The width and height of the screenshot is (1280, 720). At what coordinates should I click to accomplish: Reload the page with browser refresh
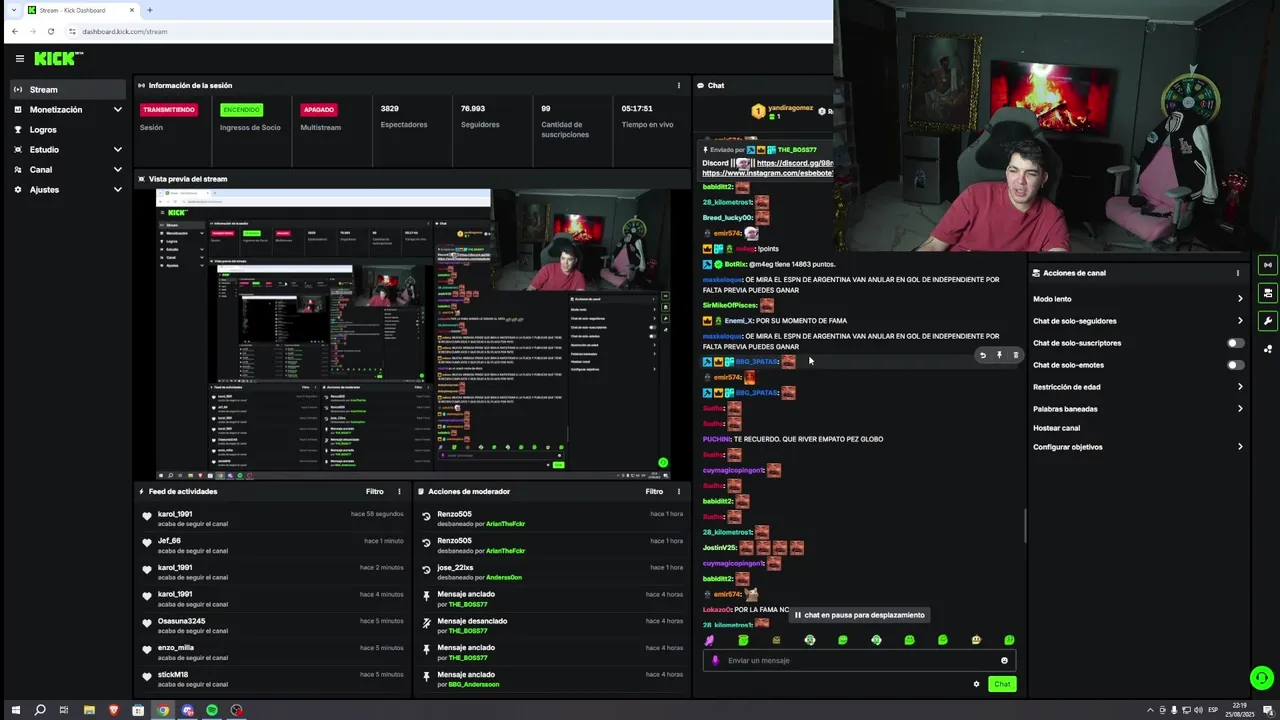pos(51,32)
